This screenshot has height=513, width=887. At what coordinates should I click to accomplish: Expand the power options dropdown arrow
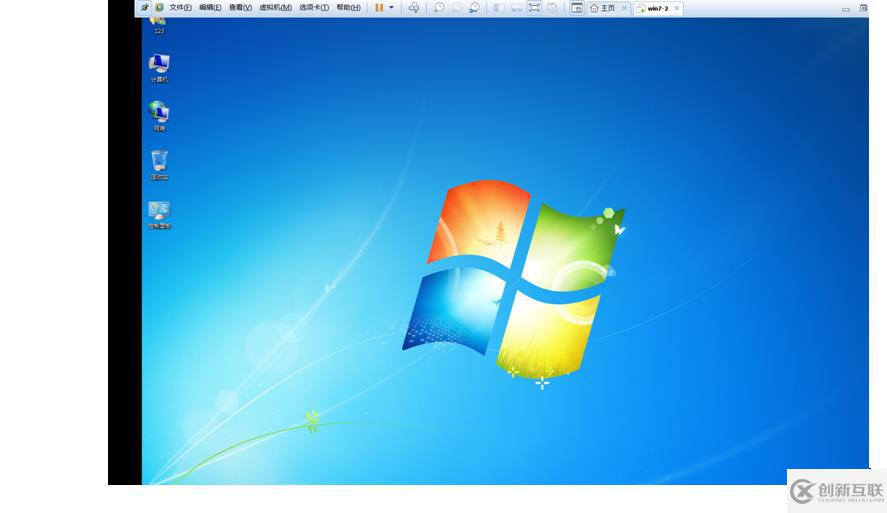391,7
